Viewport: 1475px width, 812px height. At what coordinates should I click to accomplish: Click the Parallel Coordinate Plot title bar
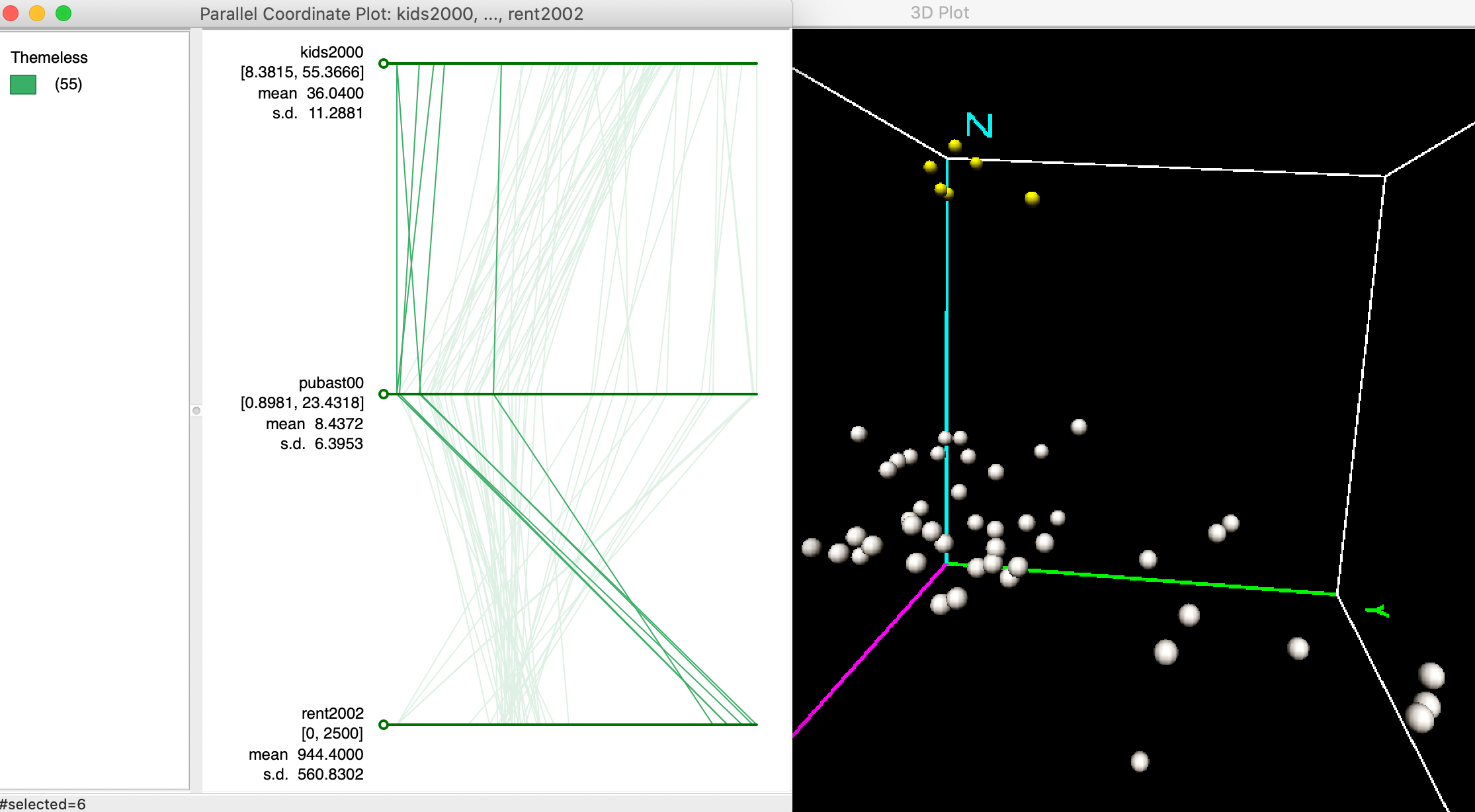[x=392, y=14]
